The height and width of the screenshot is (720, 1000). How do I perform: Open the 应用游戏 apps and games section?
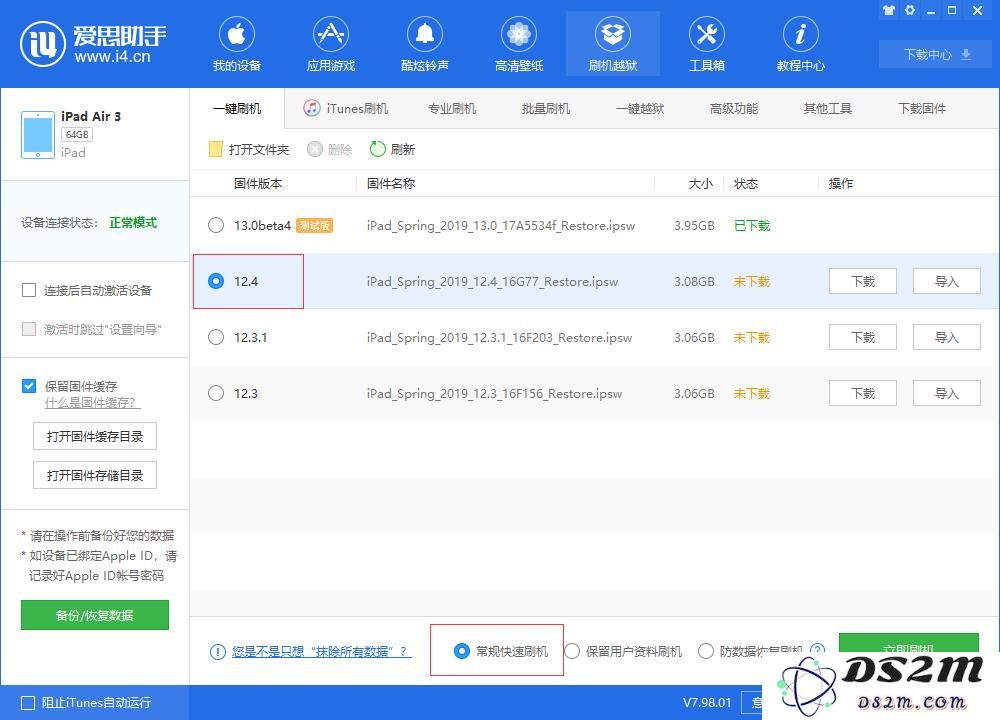pyautogui.click(x=330, y=45)
